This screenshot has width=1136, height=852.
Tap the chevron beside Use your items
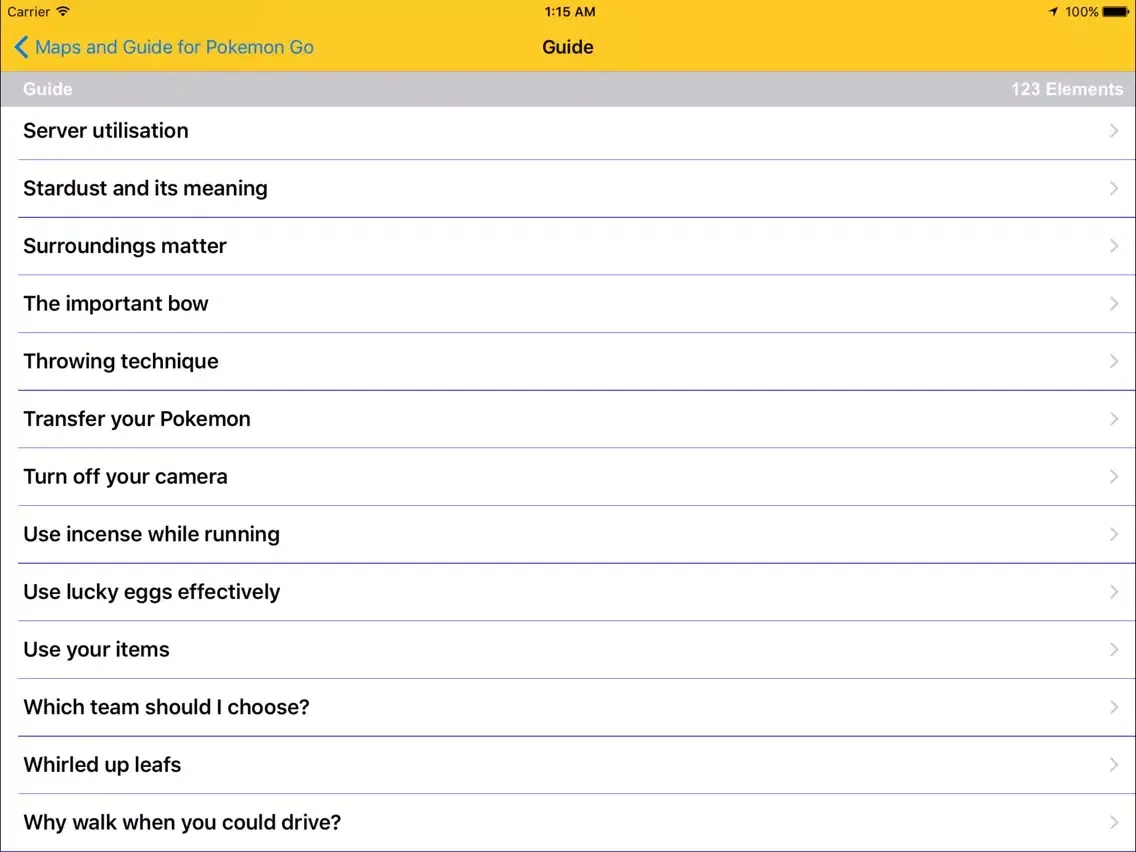point(1113,650)
